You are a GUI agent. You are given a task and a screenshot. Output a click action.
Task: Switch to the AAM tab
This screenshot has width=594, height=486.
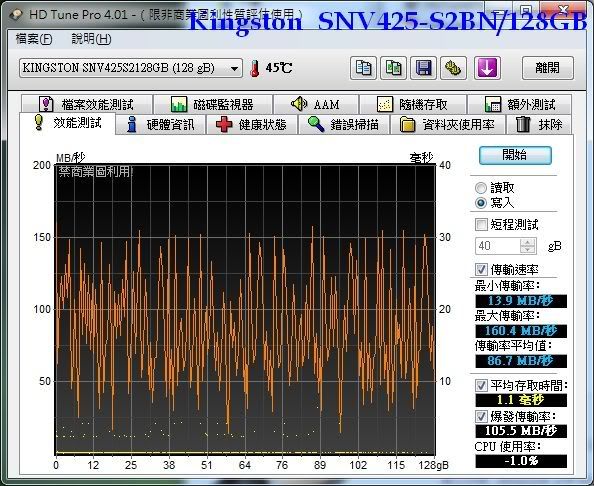click(x=316, y=104)
